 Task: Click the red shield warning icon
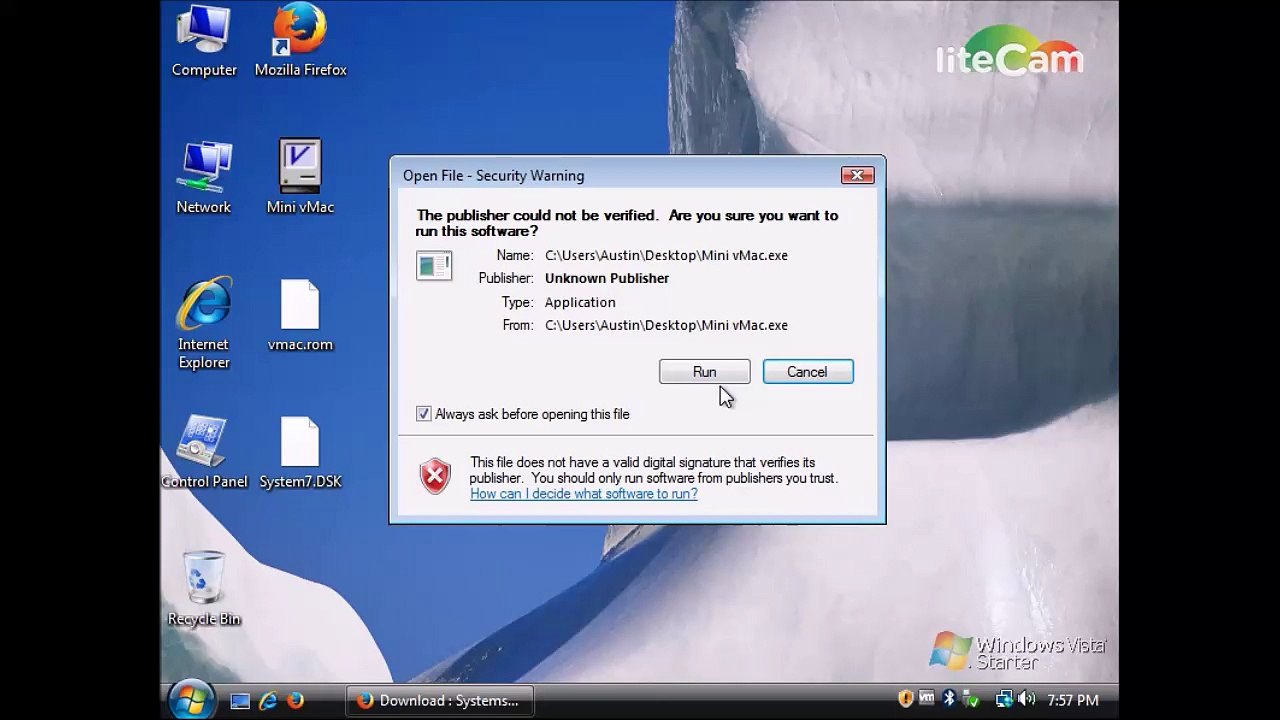click(435, 476)
